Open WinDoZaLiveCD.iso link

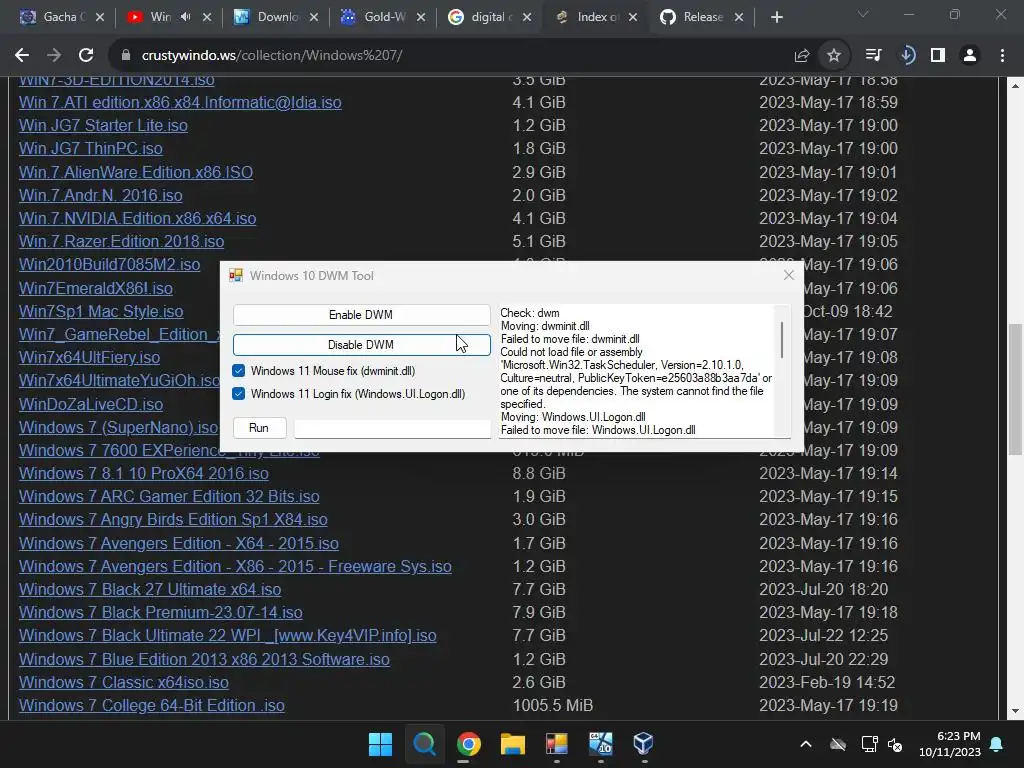pos(91,404)
